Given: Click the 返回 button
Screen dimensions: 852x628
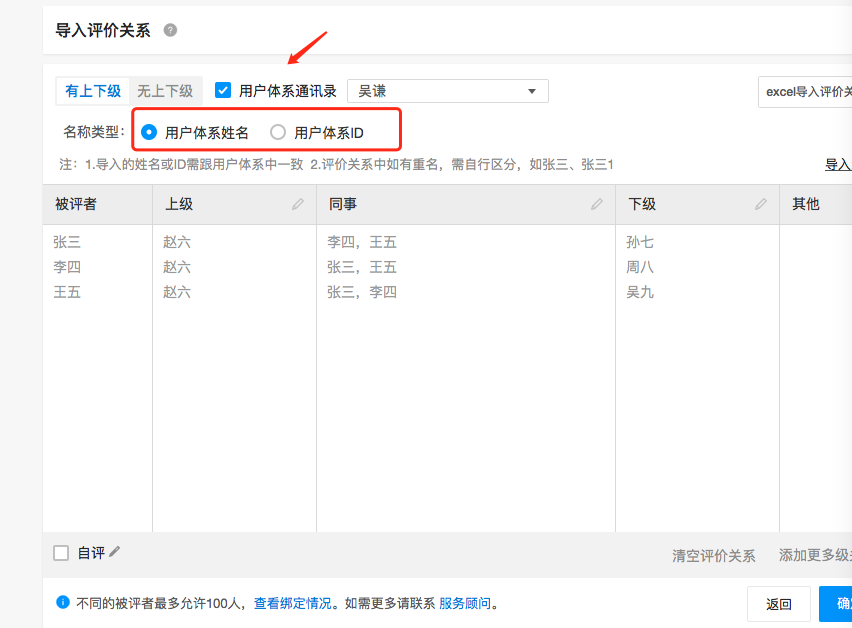Looking at the screenshot, I should tap(779, 604).
